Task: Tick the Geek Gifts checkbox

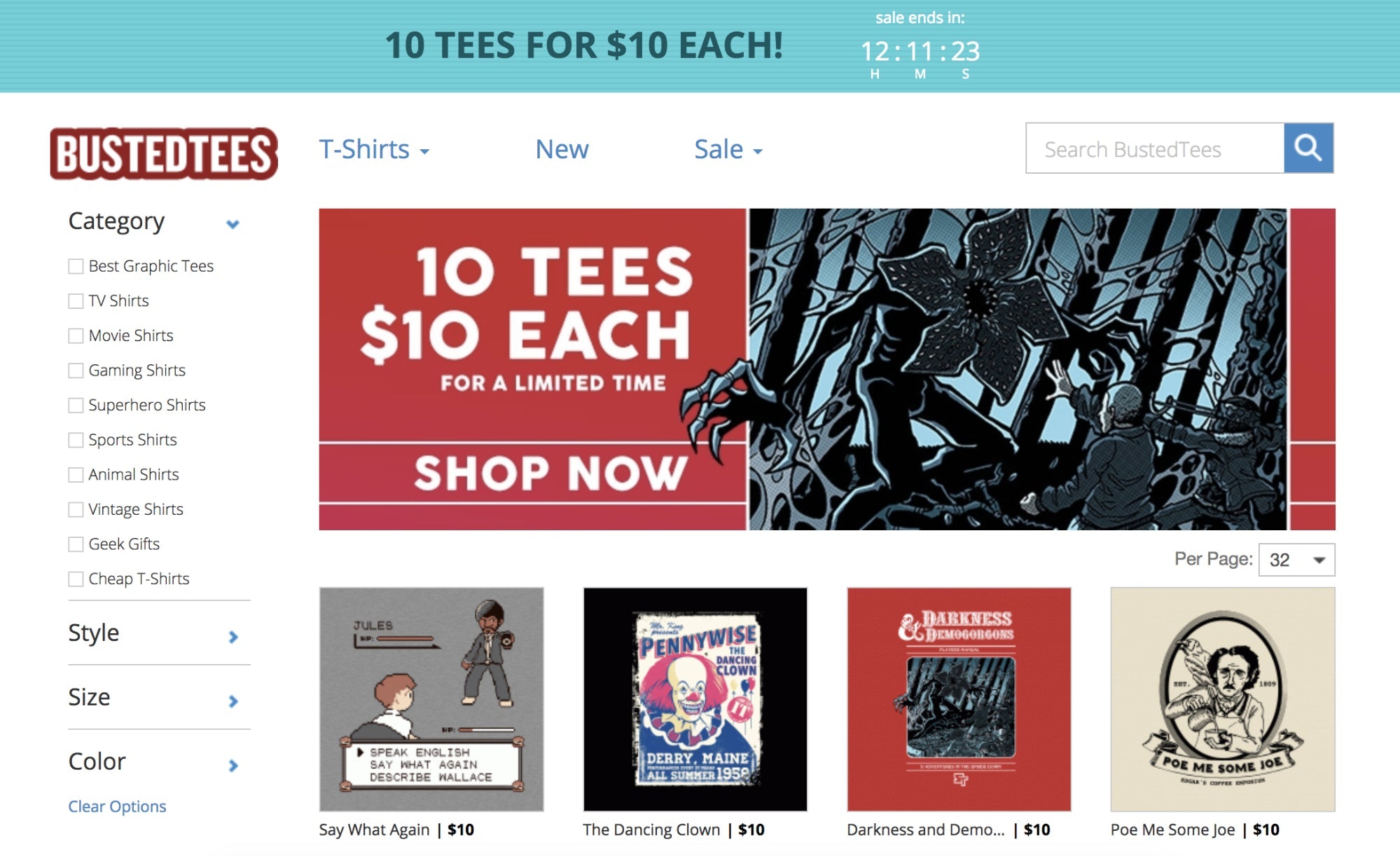Action: click(76, 544)
